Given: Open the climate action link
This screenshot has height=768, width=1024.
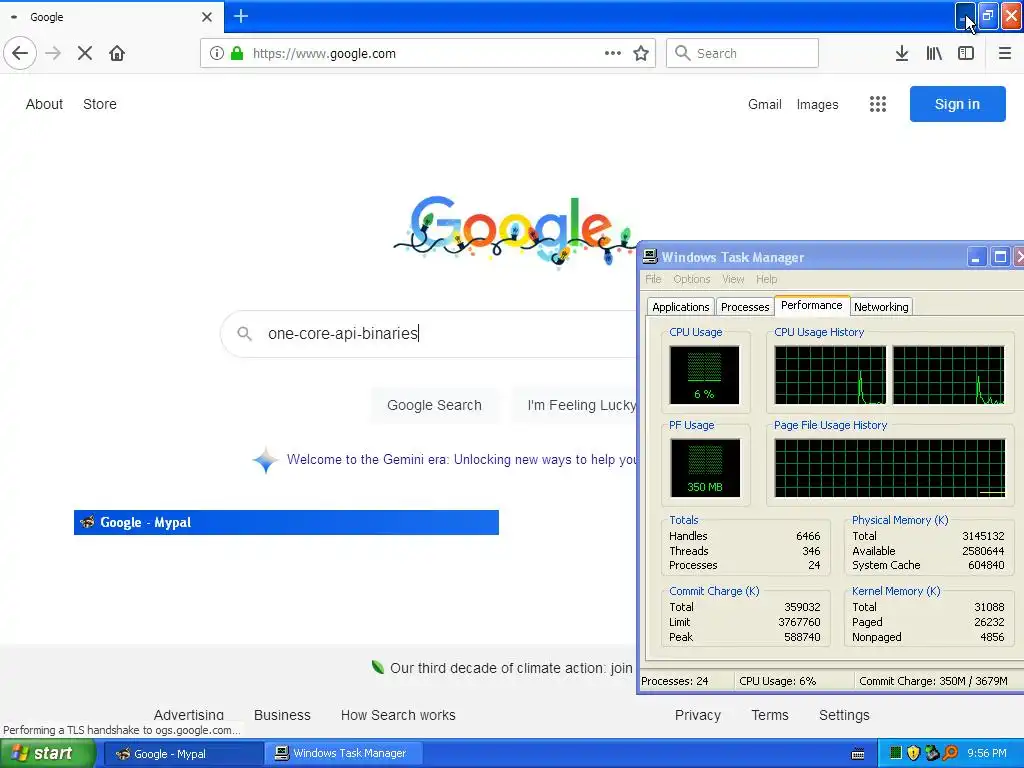Looking at the screenshot, I should click(511, 668).
